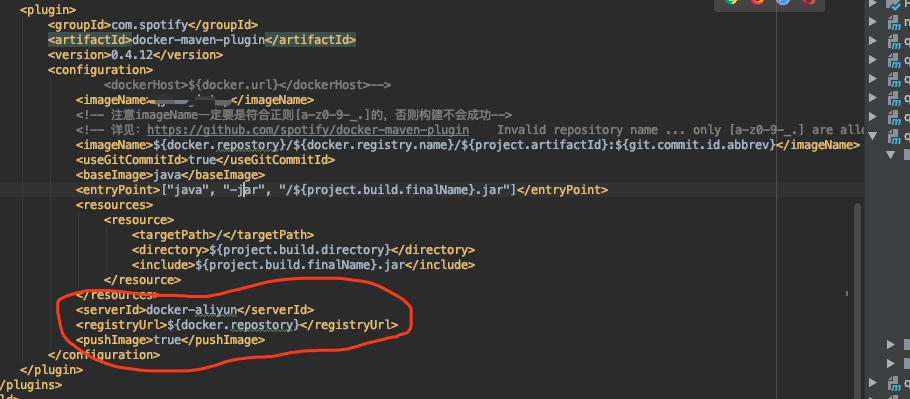Collapse the nested expanded node under the open module
The width and height of the screenshot is (910, 399).
click(890, 155)
